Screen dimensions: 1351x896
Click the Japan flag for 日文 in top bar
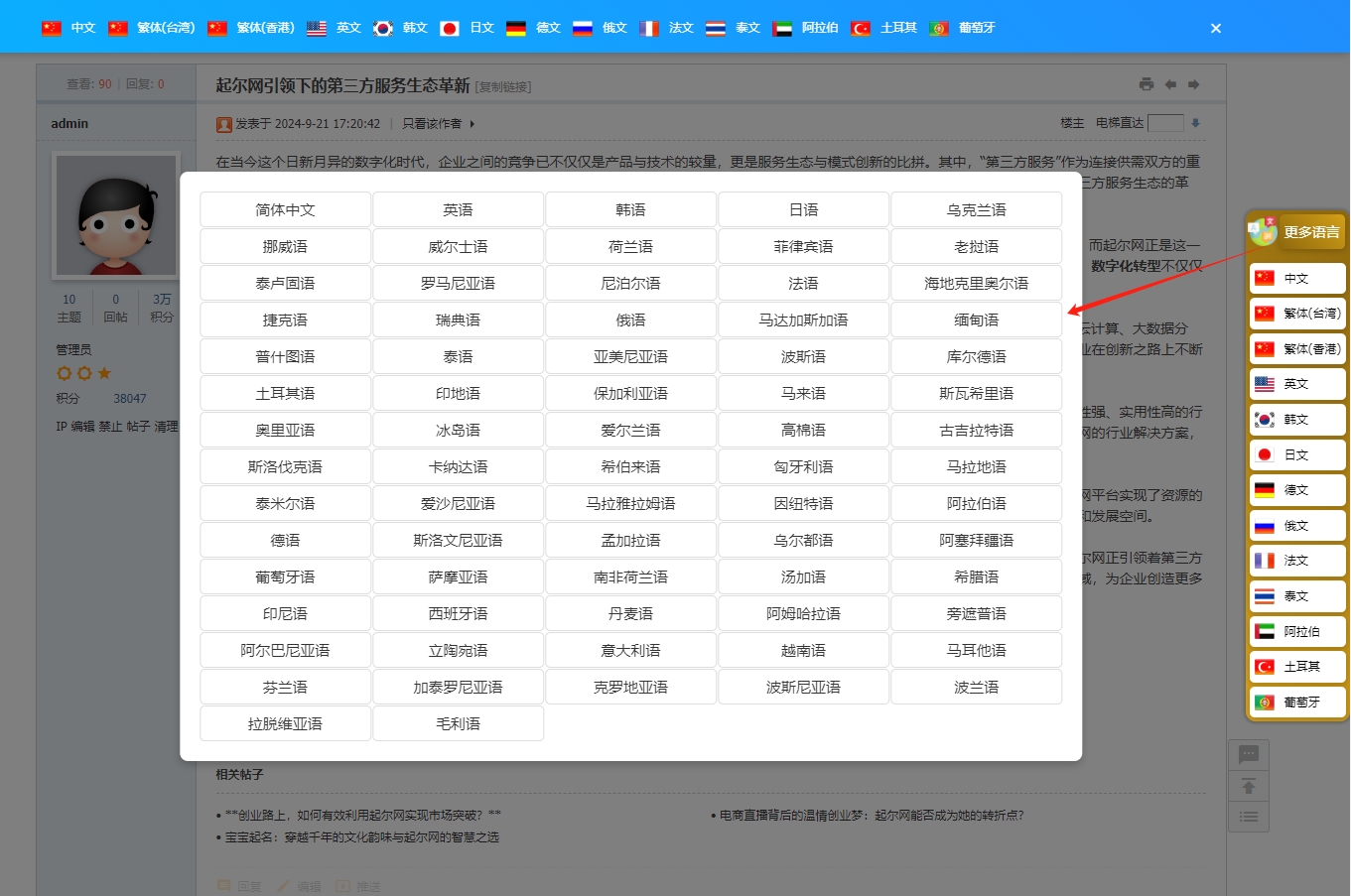point(450,28)
